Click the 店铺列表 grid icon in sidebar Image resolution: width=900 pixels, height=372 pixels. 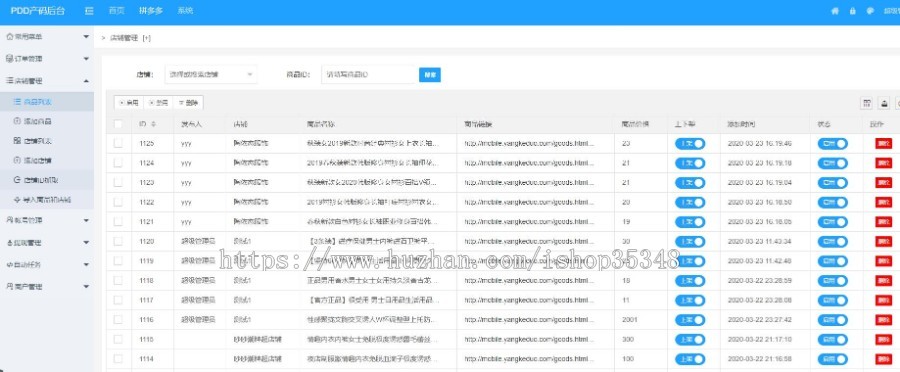pos(17,141)
